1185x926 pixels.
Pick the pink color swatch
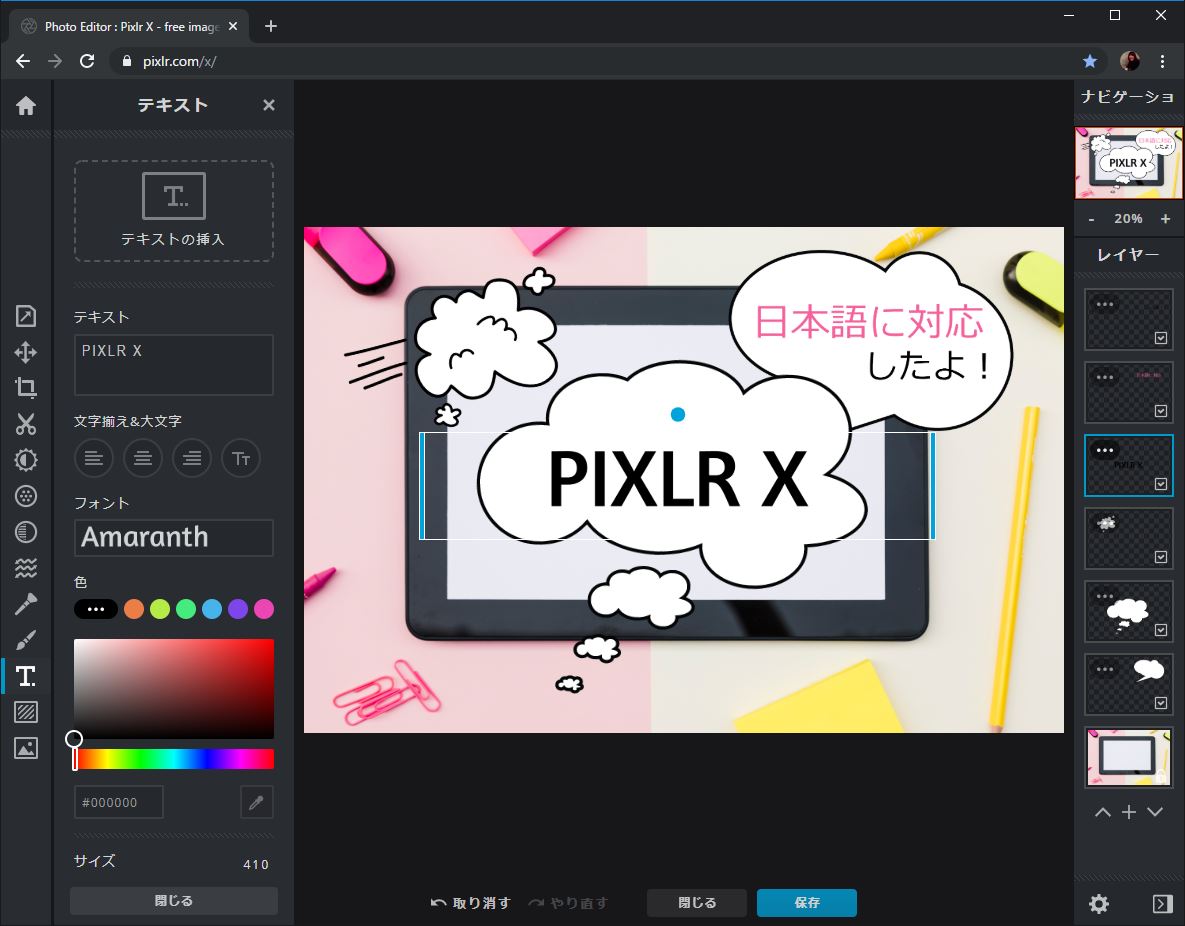tap(264, 609)
